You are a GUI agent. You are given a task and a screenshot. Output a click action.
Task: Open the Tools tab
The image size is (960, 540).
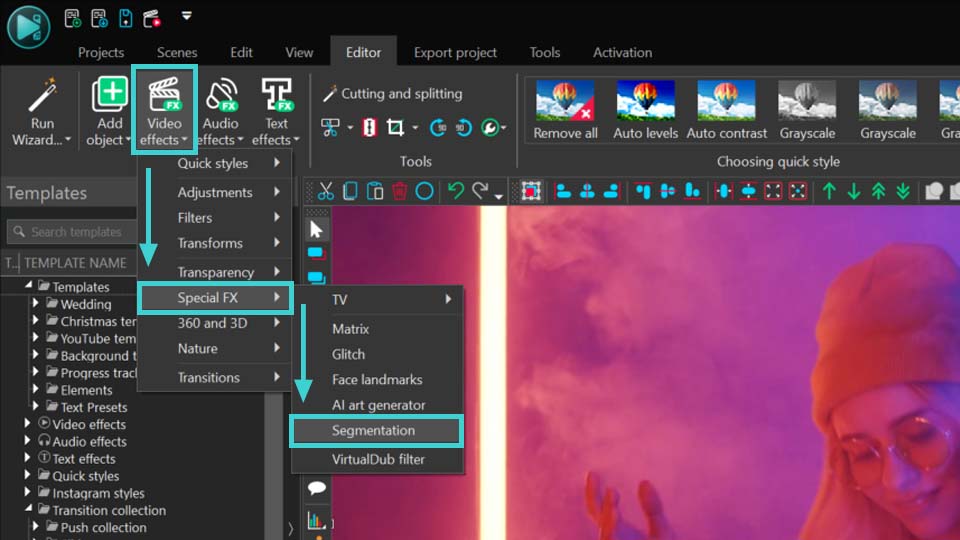tap(545, 53)
